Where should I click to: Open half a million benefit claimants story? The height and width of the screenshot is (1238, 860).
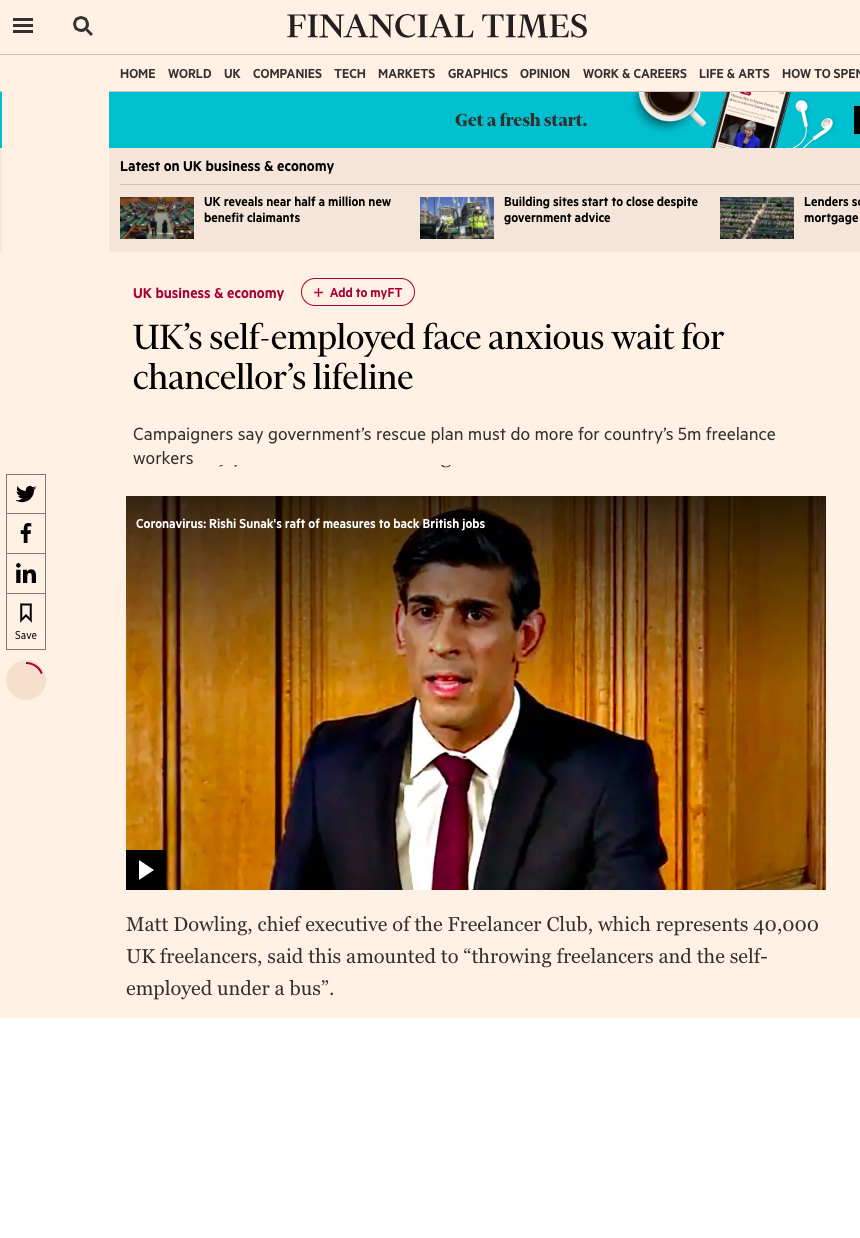click(297, 210)
